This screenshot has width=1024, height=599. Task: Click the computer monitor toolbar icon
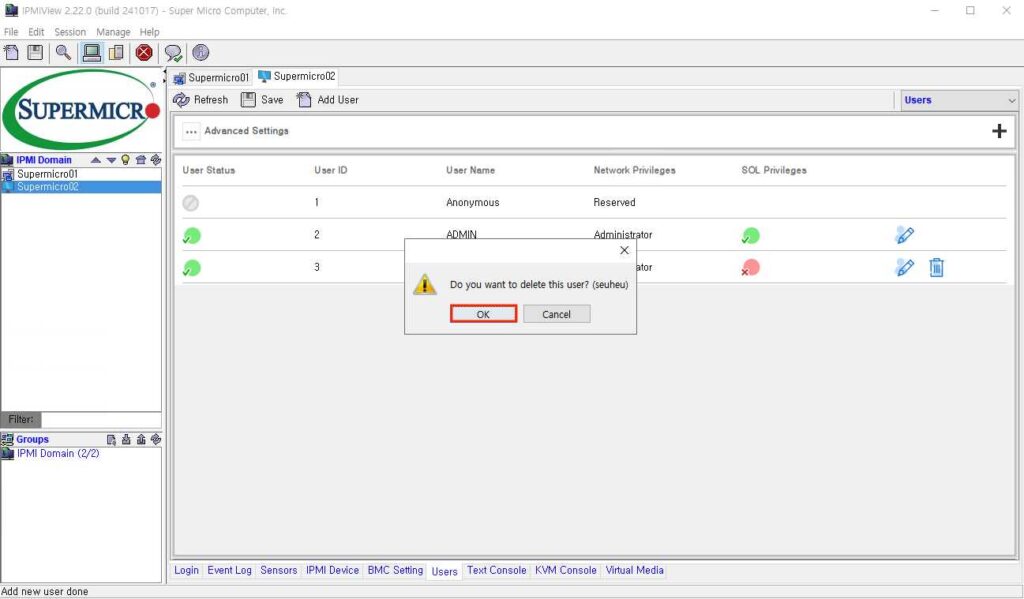92,52
